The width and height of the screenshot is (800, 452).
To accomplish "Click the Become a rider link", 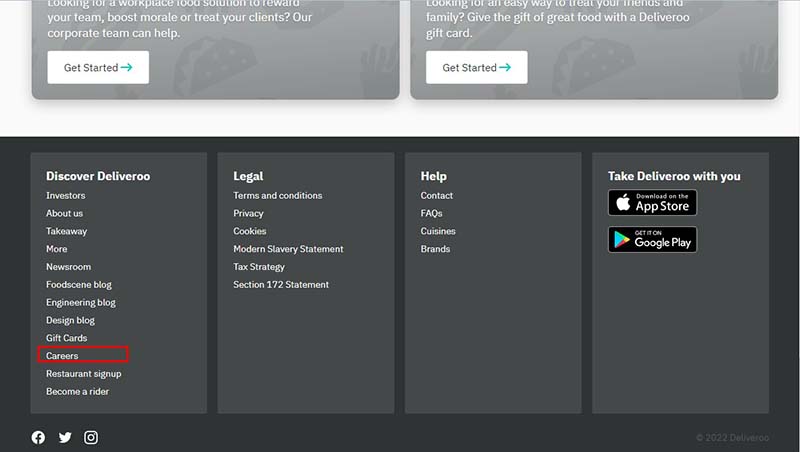I will [x=78, y=392].
